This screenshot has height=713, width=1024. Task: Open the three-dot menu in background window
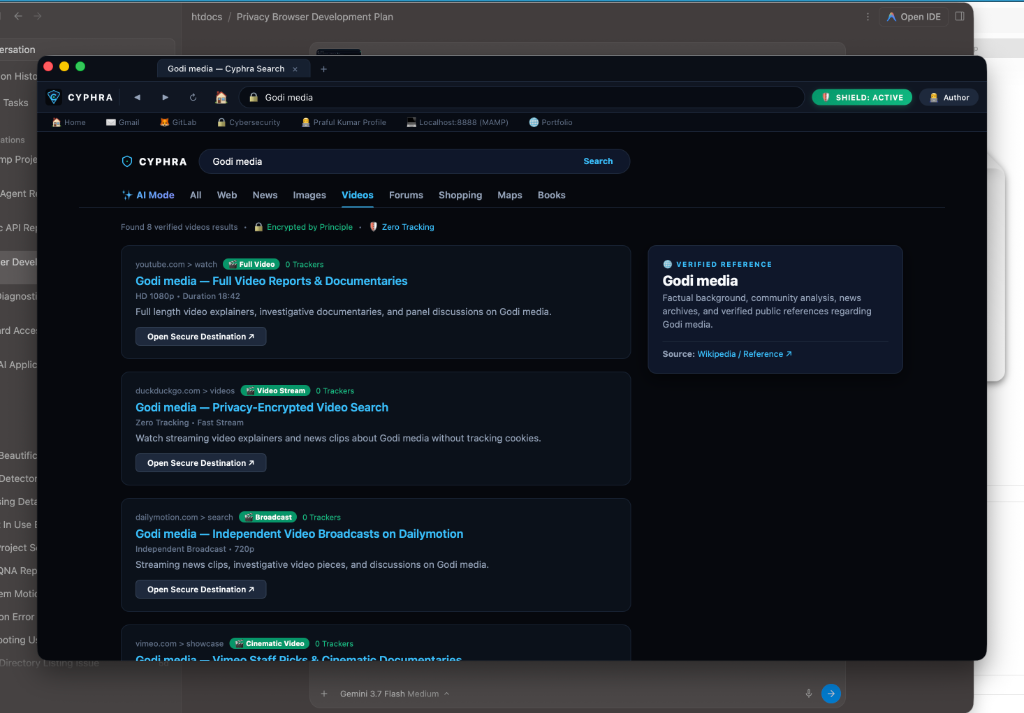pos(867,17)
